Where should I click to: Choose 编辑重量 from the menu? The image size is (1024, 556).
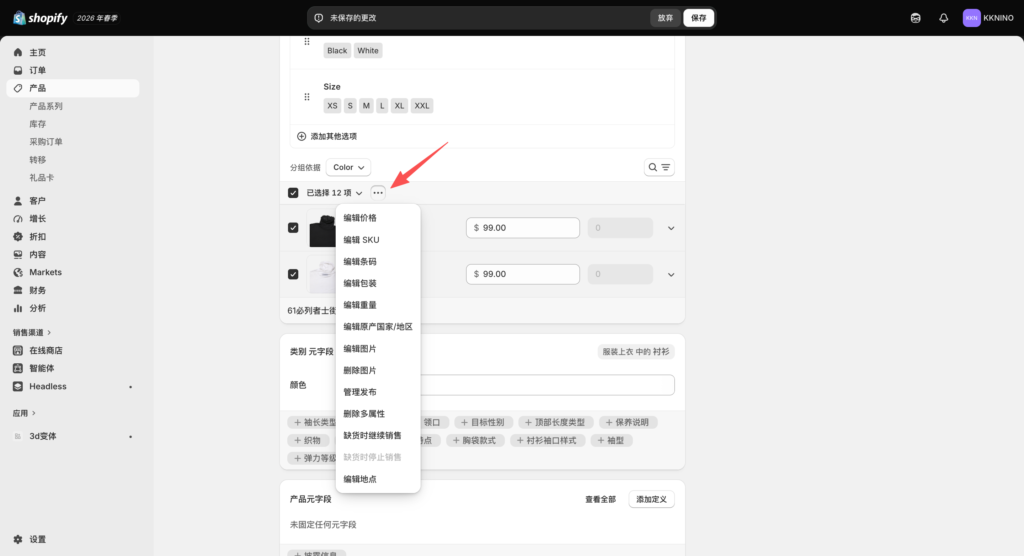click(377, 305)
